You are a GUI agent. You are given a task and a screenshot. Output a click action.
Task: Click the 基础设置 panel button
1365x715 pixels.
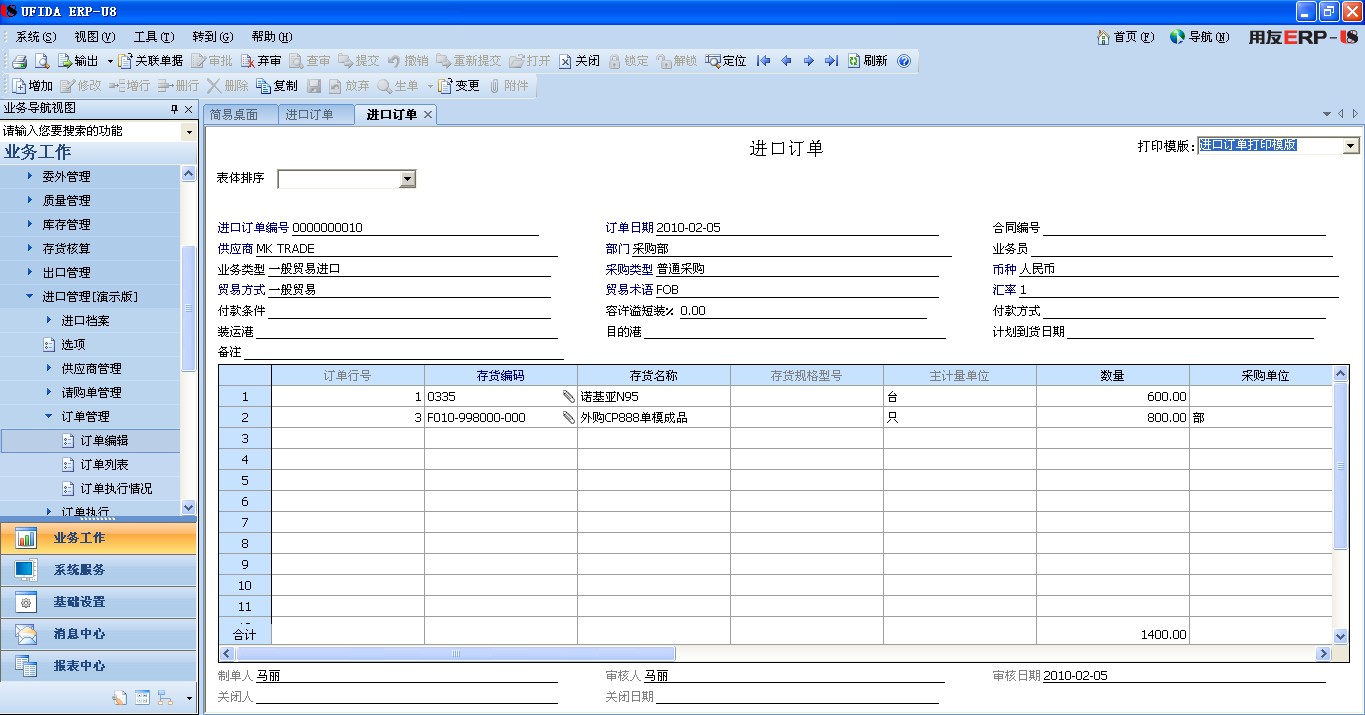click(98, 602)
